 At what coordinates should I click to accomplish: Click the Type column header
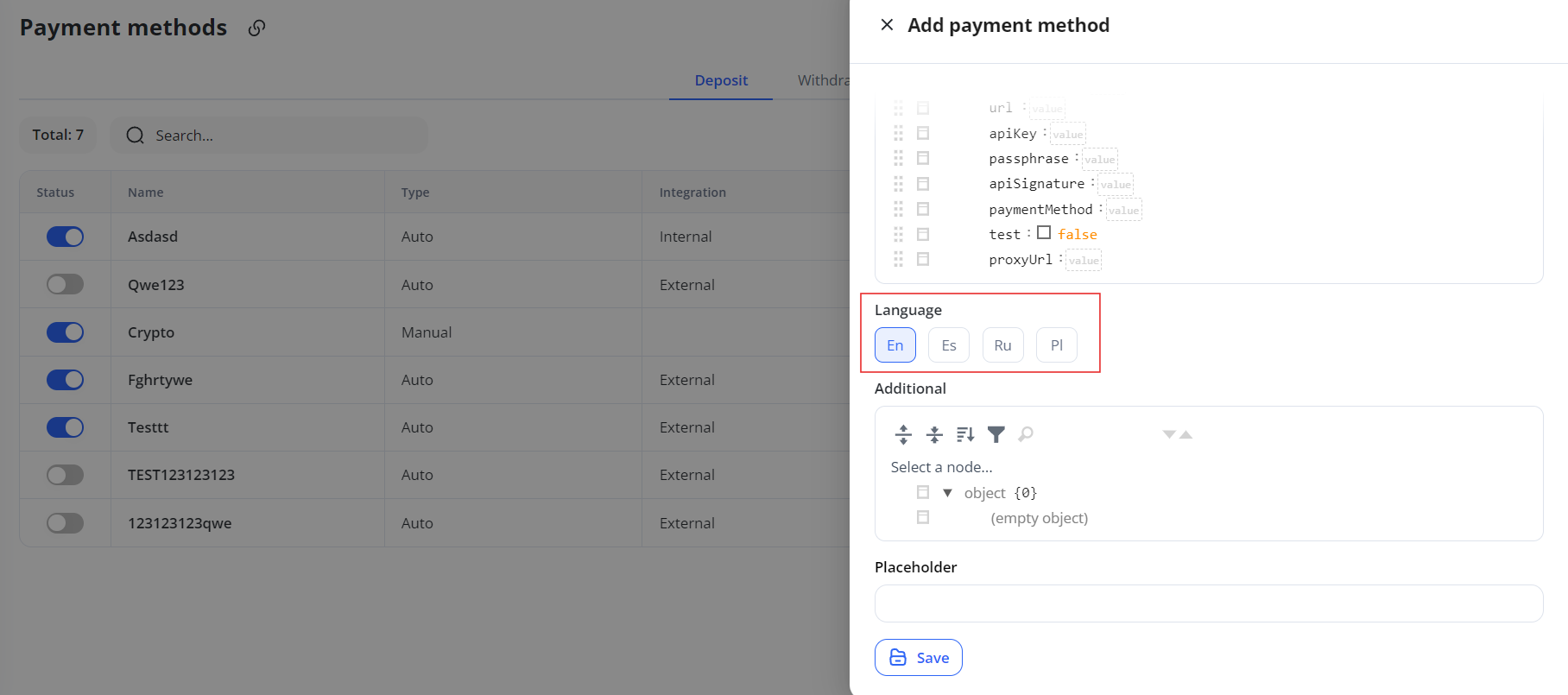pos(415,193)
